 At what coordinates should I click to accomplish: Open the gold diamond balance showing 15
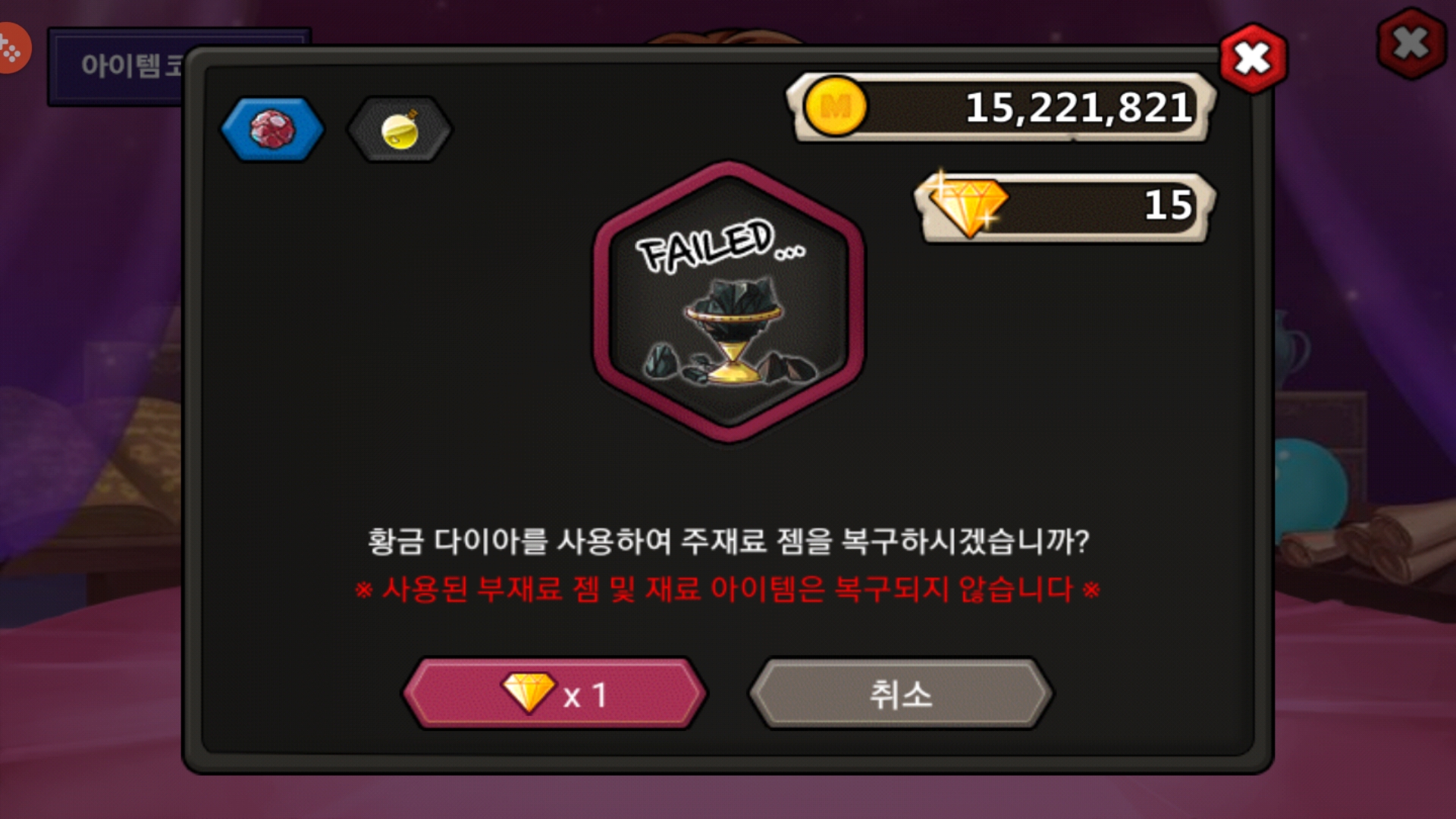pos(1064,206)
